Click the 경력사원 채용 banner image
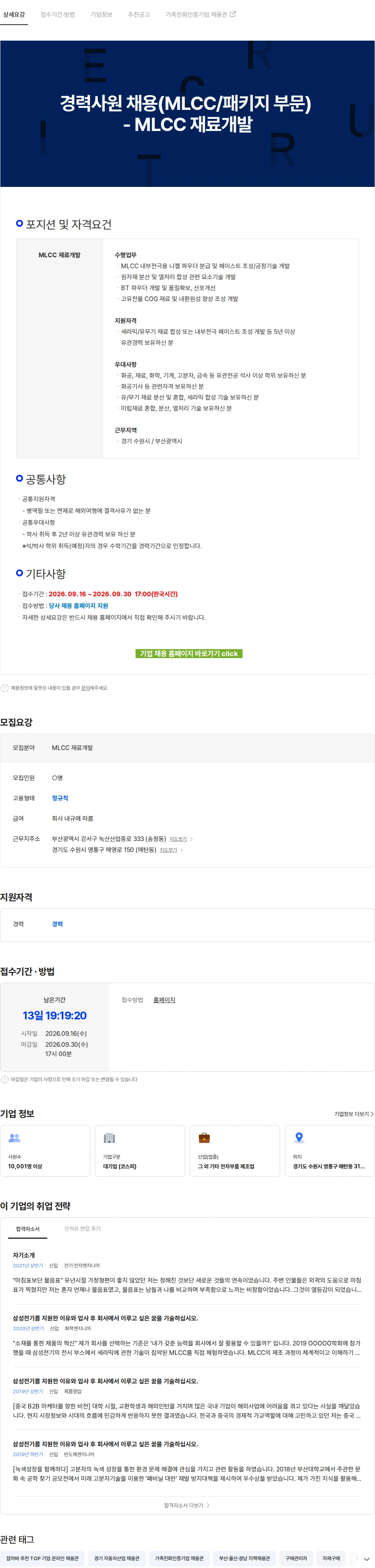Screen dimensions: 375x1568 coord(187,114)
